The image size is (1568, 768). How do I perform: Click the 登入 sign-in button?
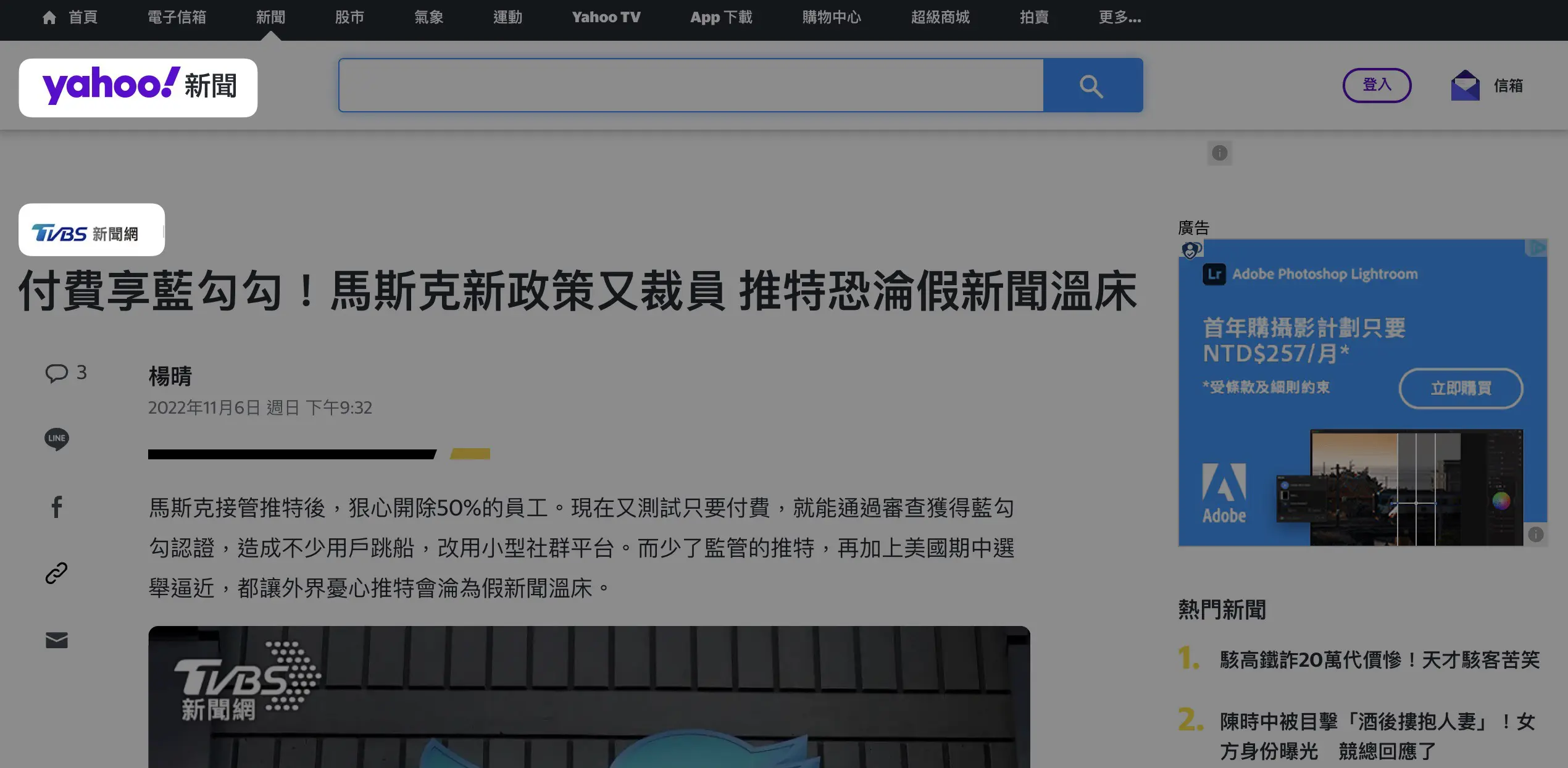pos(1377,85)
